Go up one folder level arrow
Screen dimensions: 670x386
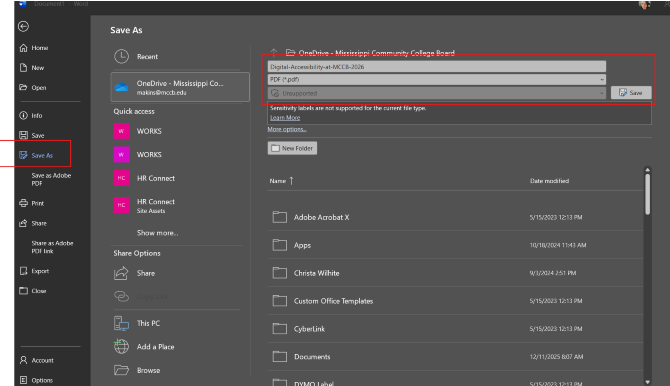[273, 53]
